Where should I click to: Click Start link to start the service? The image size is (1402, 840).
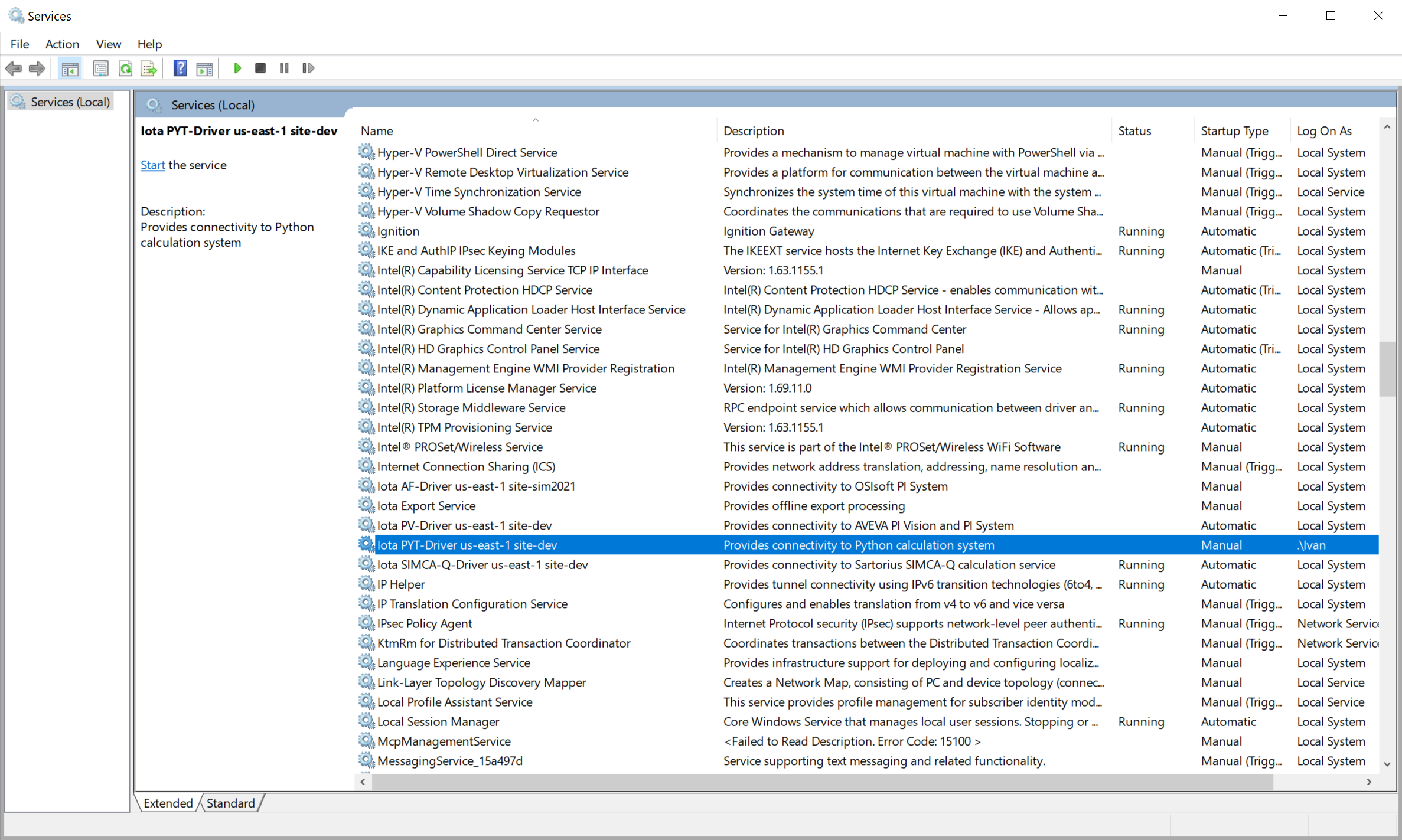point(152,165)
